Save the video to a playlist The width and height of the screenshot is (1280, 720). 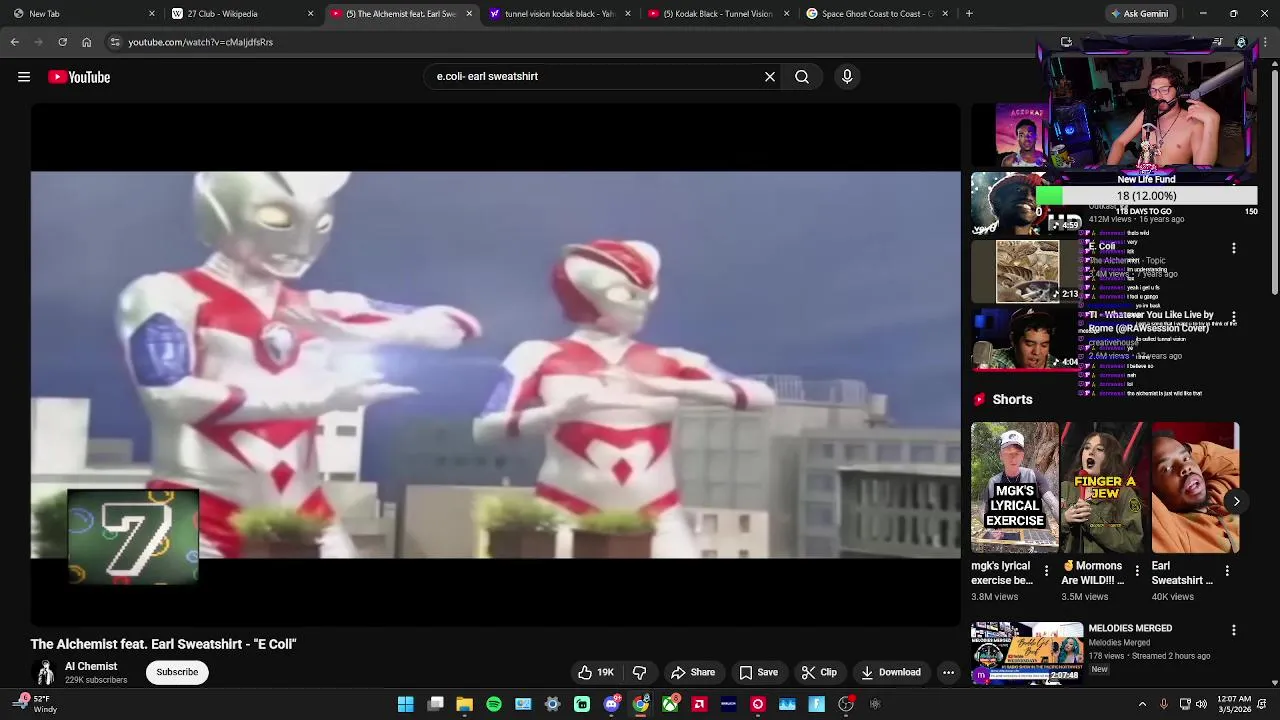[x=758, y=672]
